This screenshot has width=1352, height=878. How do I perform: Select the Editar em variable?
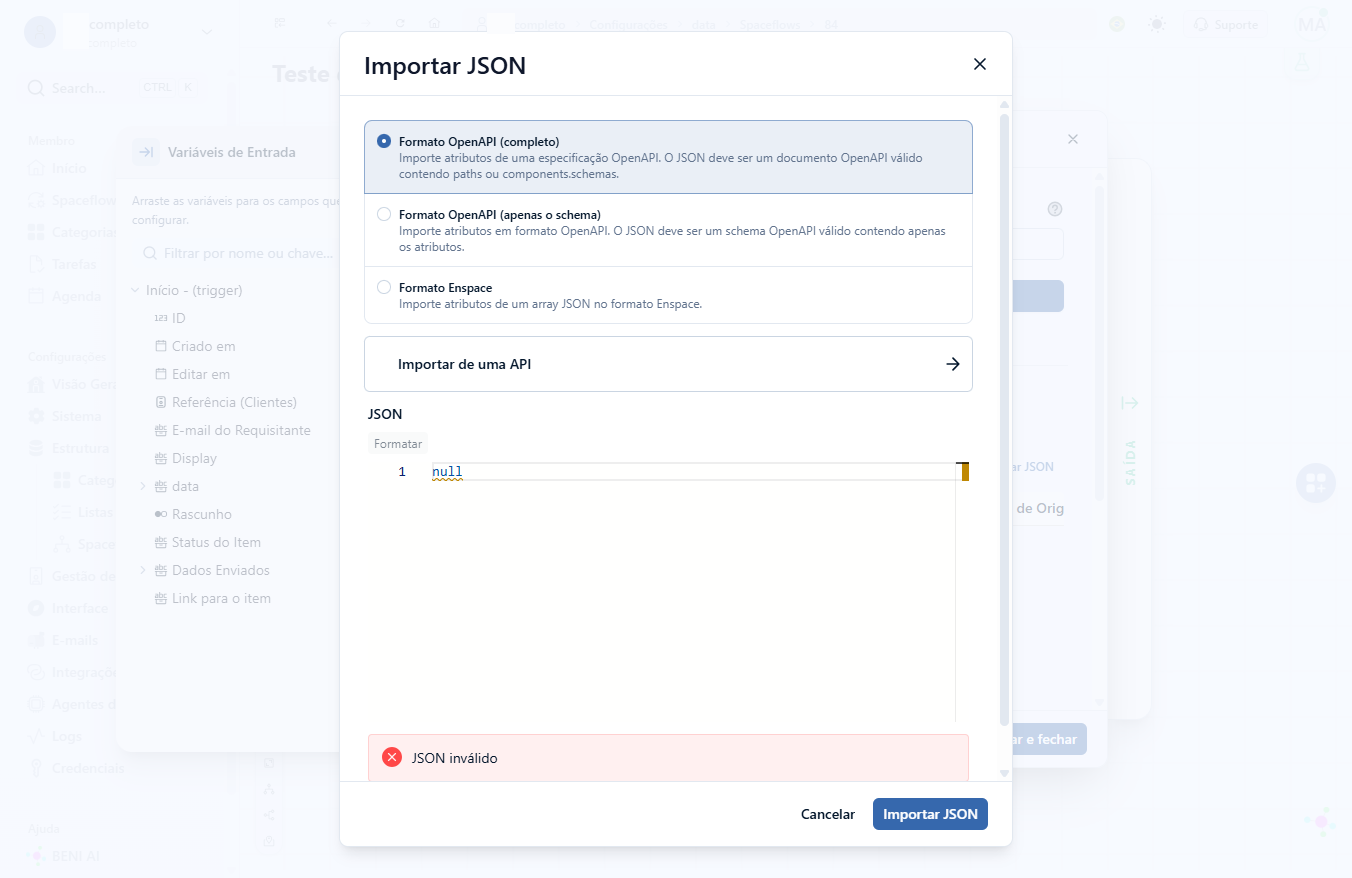coord(192,374)
